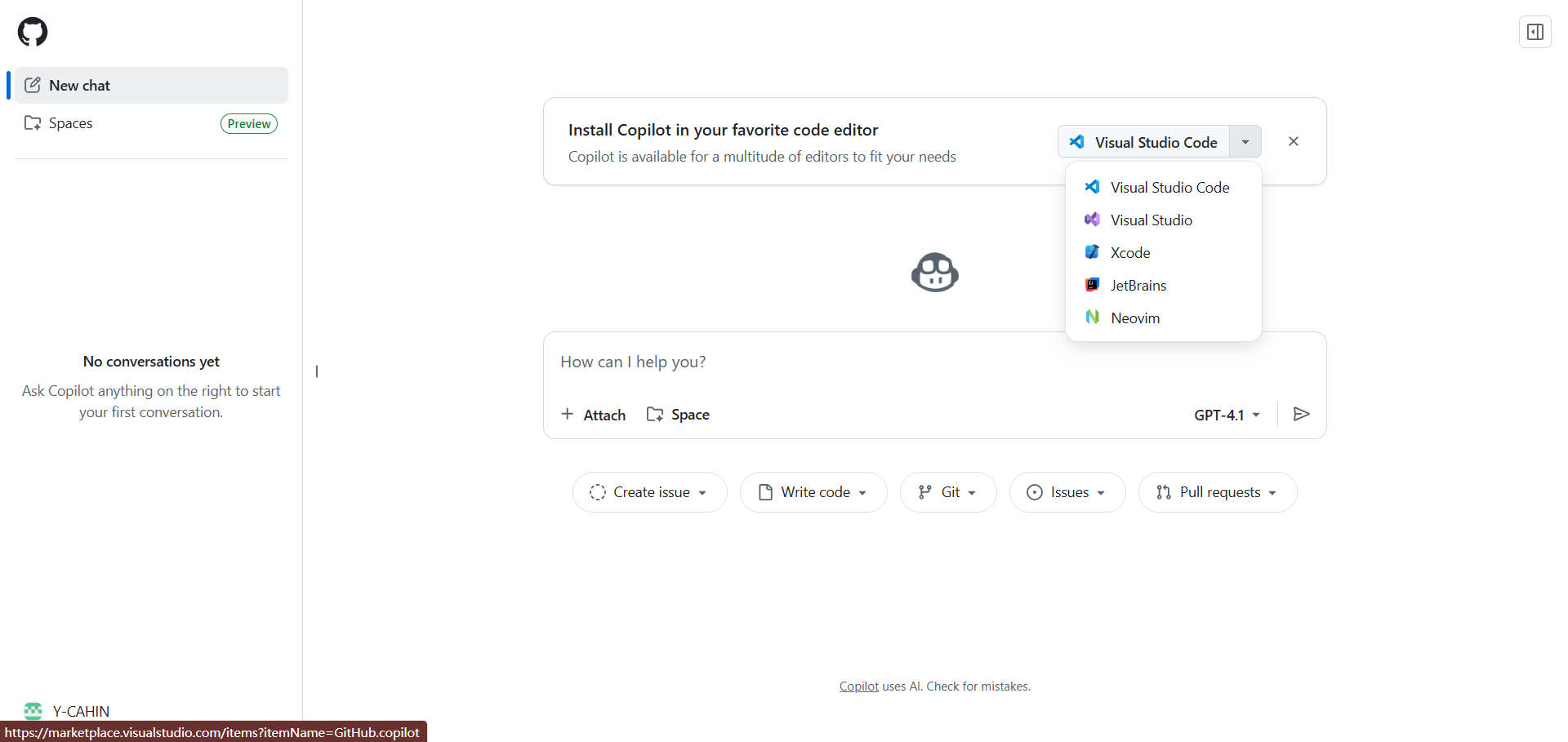Viewport: 1568px width, 742px height.
Task: Expand the Create issue suggestions
Action: point(650,492)
